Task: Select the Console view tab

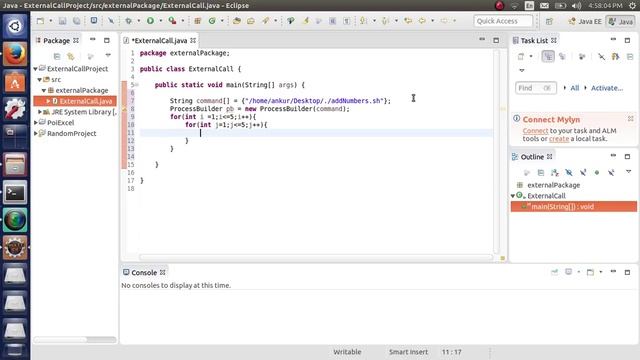Action: tap(144, 272)
